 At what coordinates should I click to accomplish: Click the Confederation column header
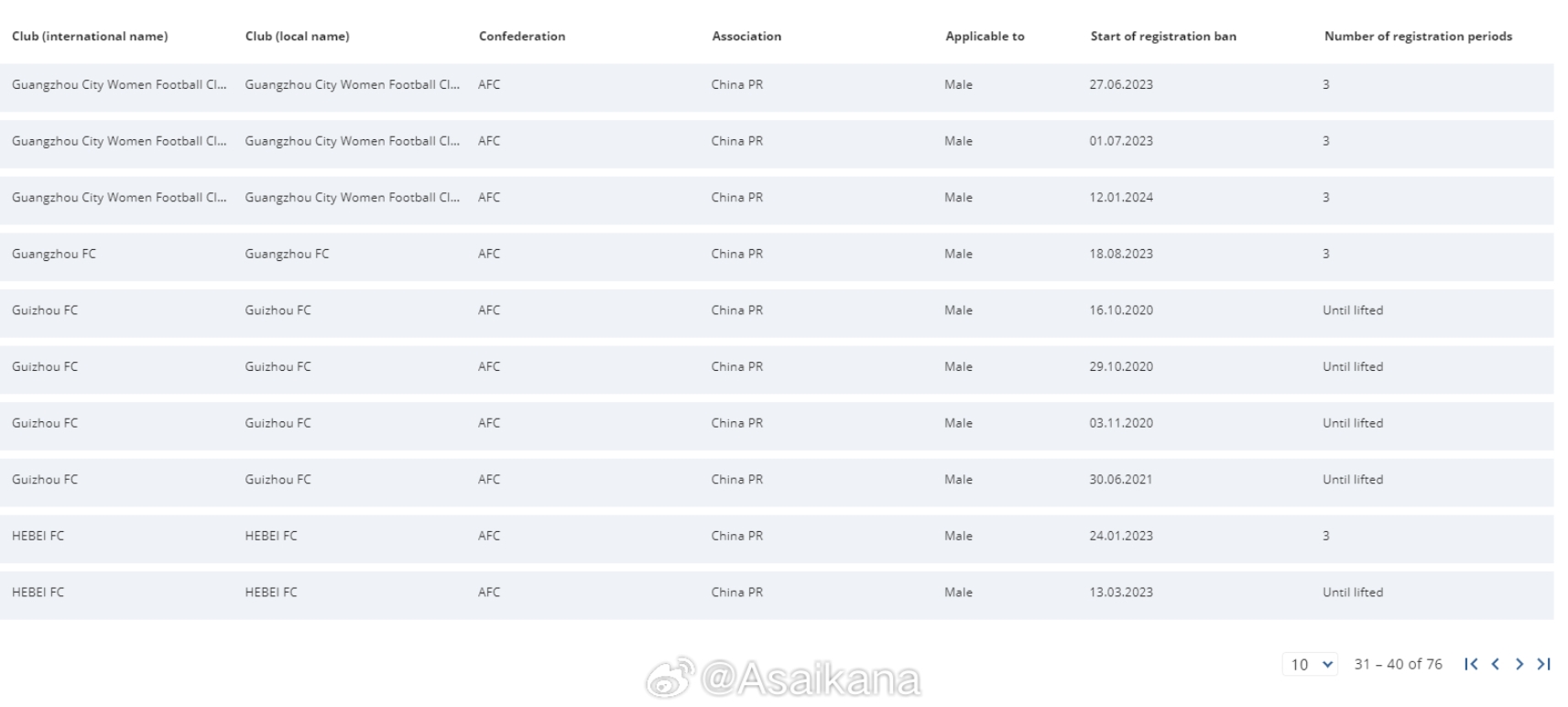tap(522, 37)
